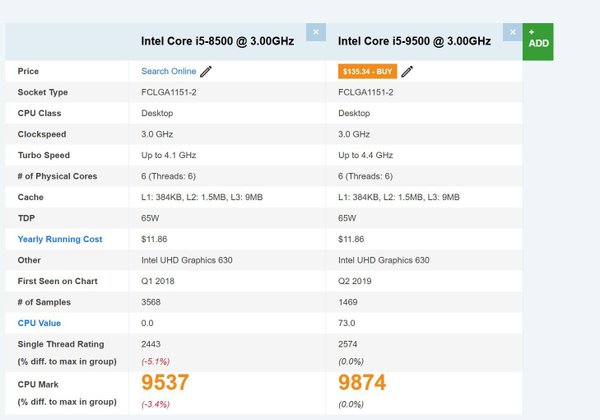The image size is (600, 420).
Task: Click the Q1 2018 first seen value
Action: pyautogui.click(x=158, y=281)
